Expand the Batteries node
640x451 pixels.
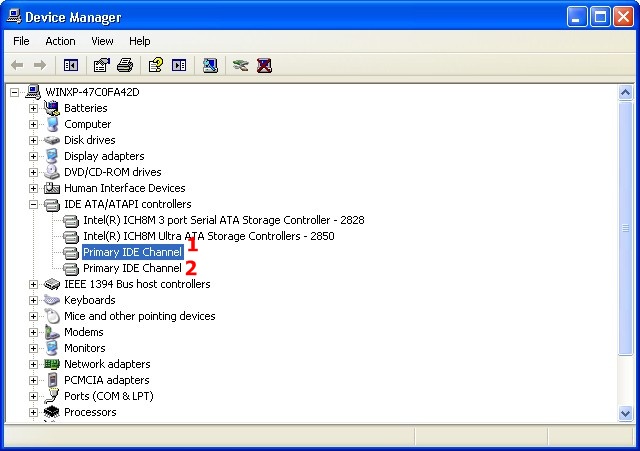[x=33, y=109]
